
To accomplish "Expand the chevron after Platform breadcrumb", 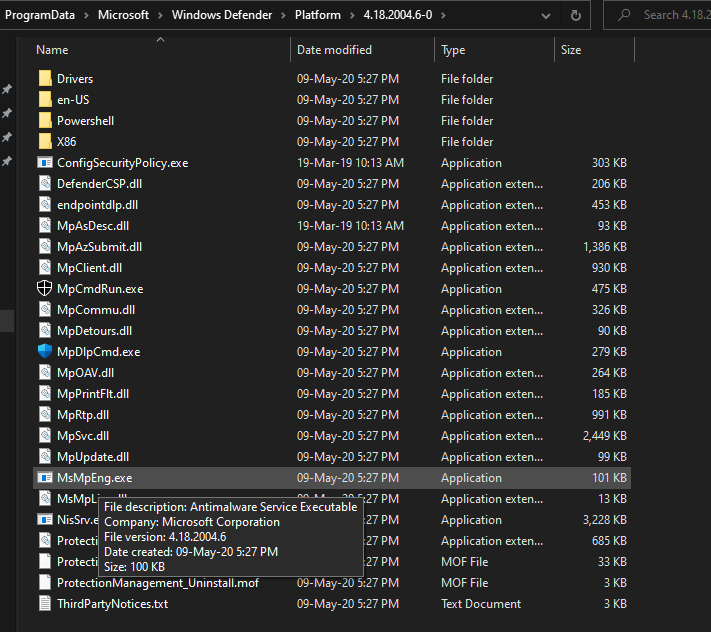I will 352,15.
